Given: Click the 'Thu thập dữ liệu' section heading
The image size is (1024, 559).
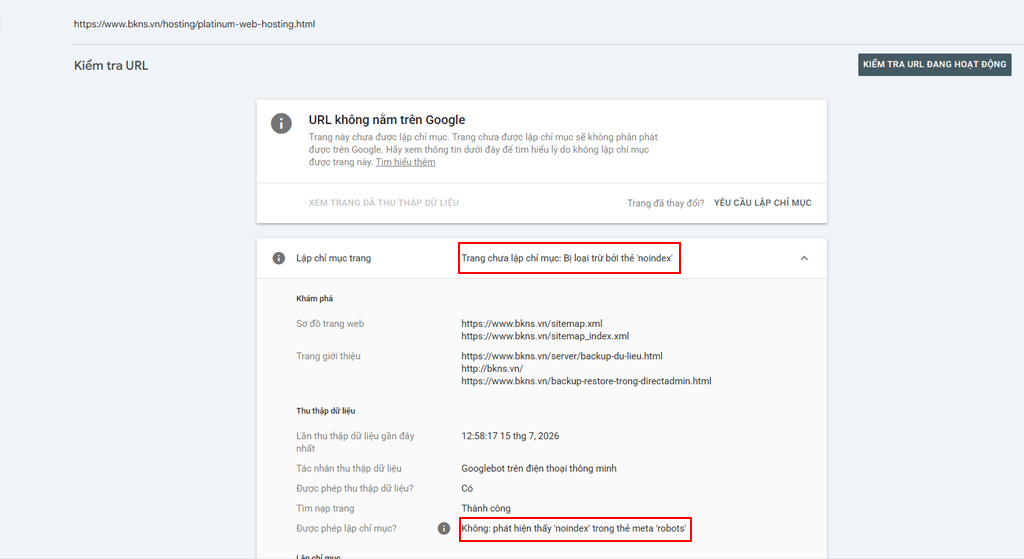Looking at the screenshot, I should point(325,411).
